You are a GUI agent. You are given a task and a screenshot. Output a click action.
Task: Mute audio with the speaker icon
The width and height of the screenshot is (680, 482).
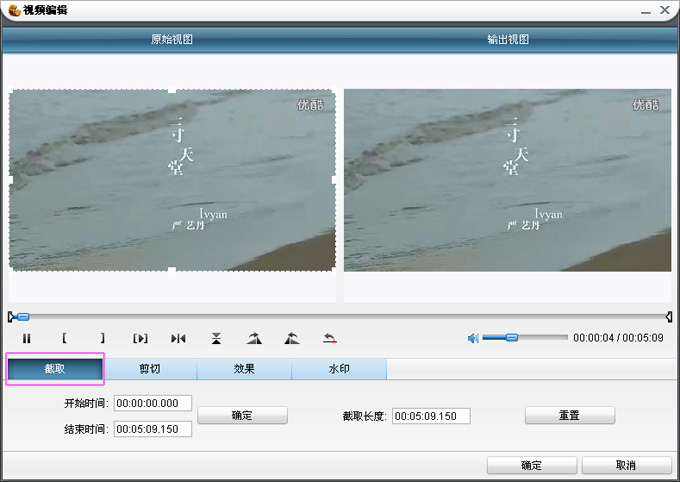tap(473, 338)
